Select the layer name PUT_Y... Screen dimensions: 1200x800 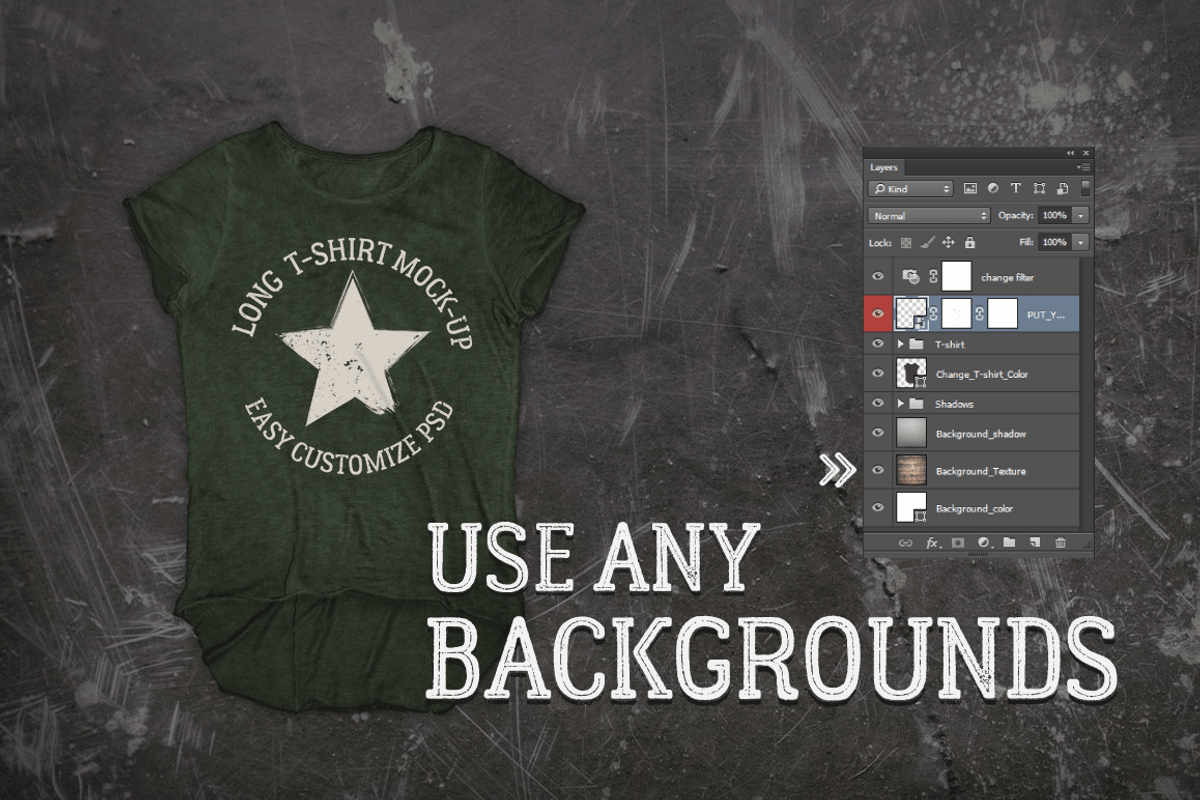tap(1046, 315)
